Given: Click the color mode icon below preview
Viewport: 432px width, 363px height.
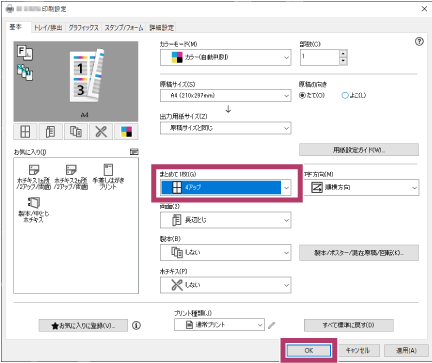Looking at the screenshot, I should 126,132.
